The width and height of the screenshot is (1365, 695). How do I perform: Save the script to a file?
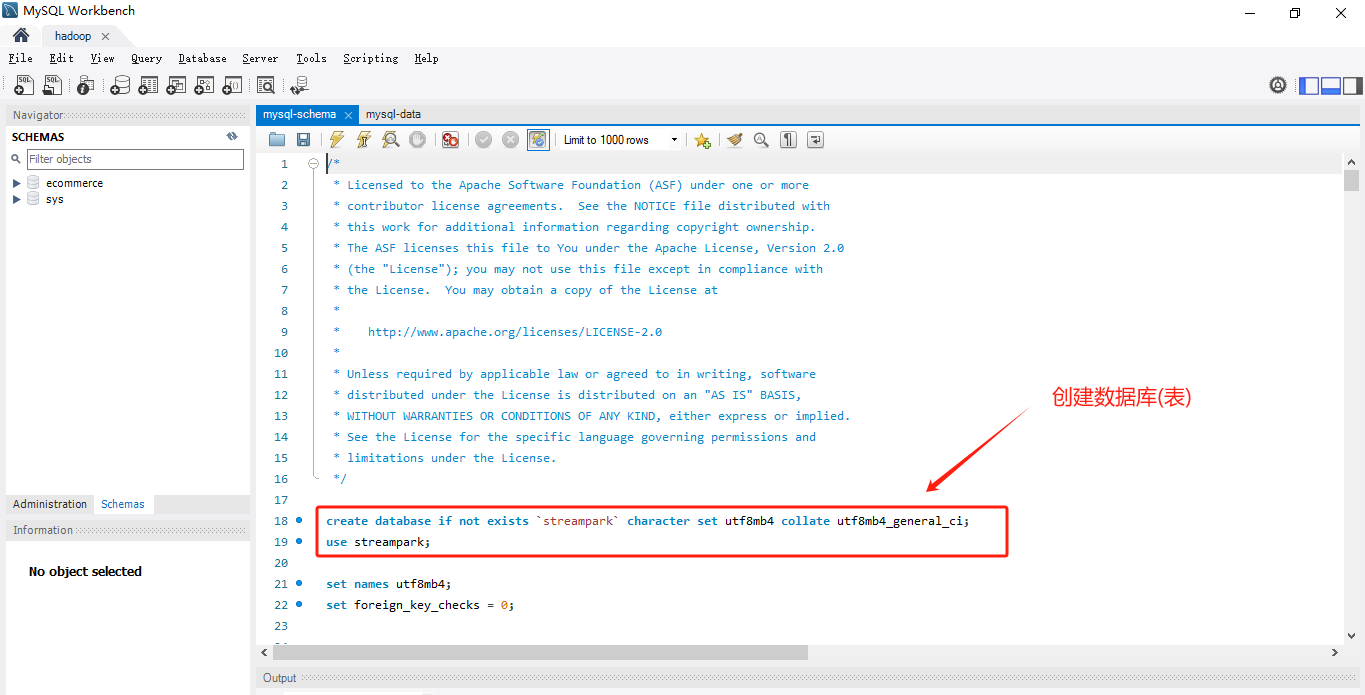click(303, 140)
